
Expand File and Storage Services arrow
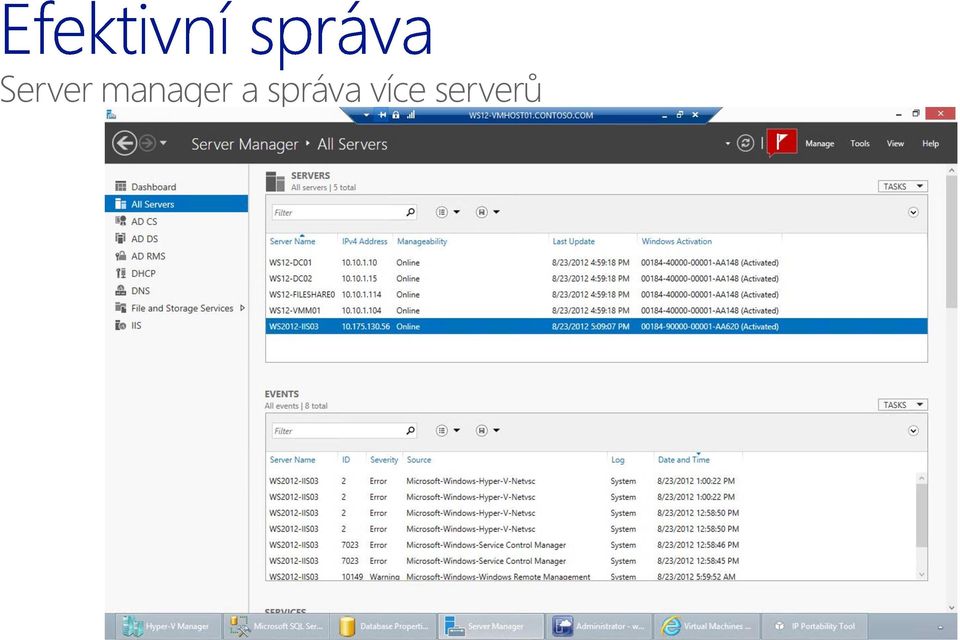click(242, 308)
